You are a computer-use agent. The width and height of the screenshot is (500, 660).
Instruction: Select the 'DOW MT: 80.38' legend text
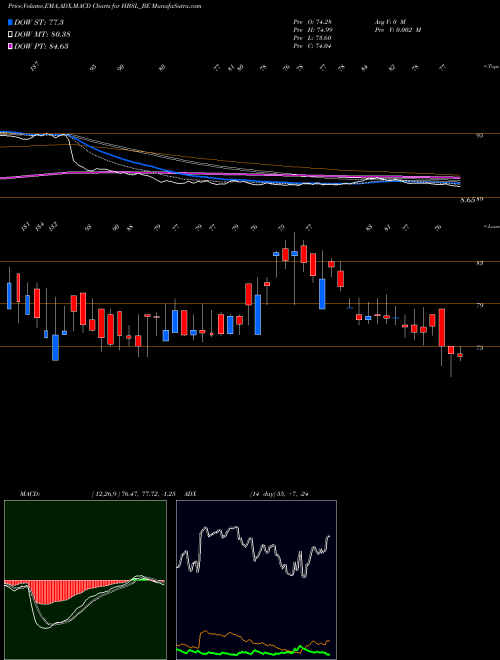click(x=42, y=35)
